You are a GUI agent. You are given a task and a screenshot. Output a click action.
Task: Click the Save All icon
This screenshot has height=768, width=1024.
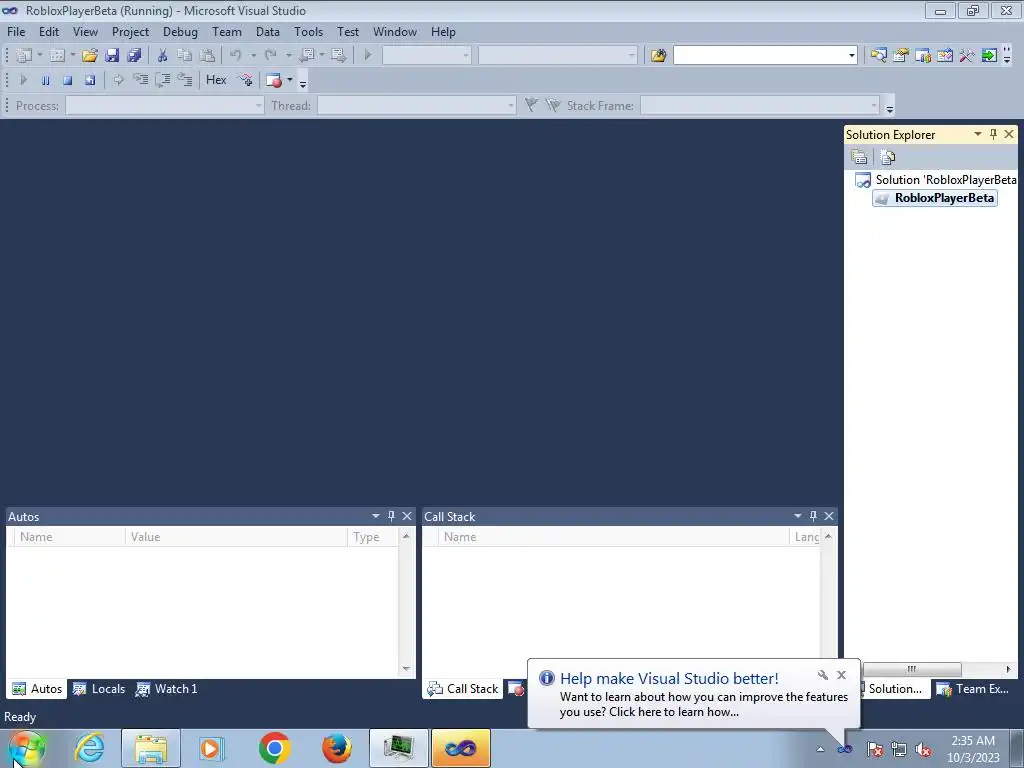(x=135, y=56)
